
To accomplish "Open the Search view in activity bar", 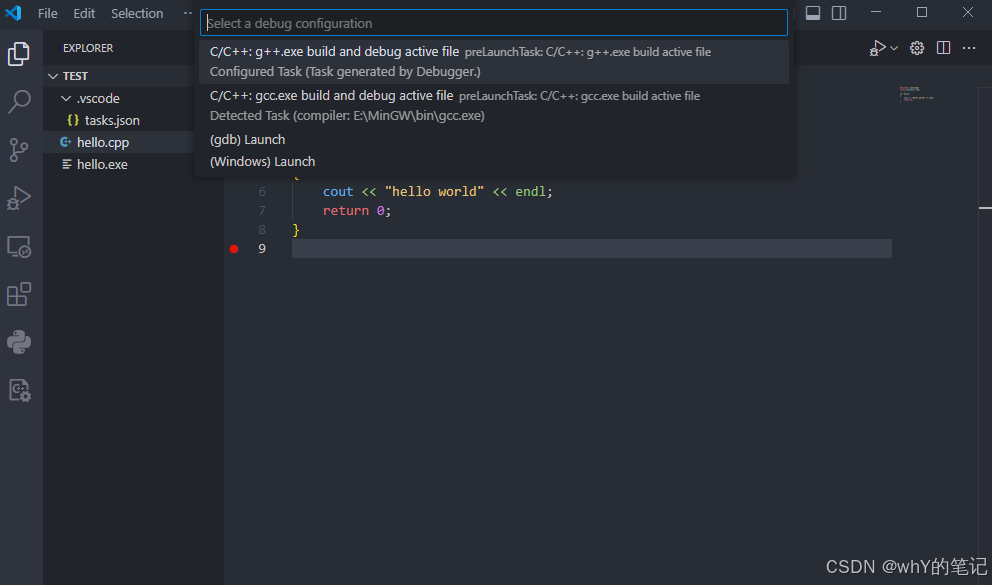I will click(x=19, y=101).
